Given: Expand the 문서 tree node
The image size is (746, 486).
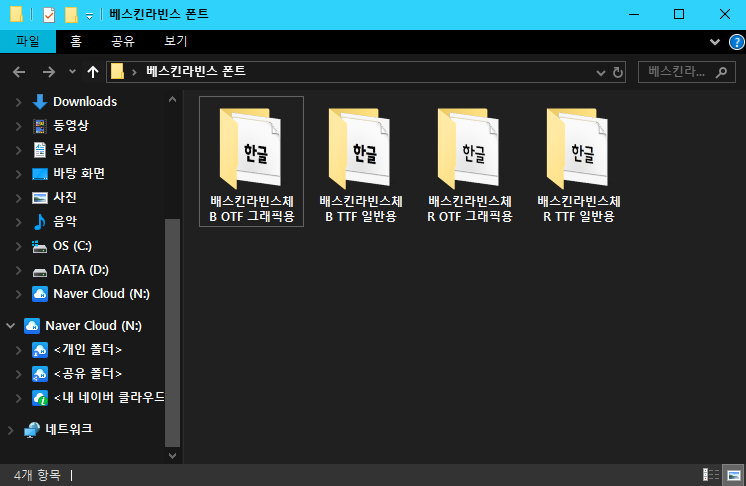Looking at the screenshot, I should [18, 150].
